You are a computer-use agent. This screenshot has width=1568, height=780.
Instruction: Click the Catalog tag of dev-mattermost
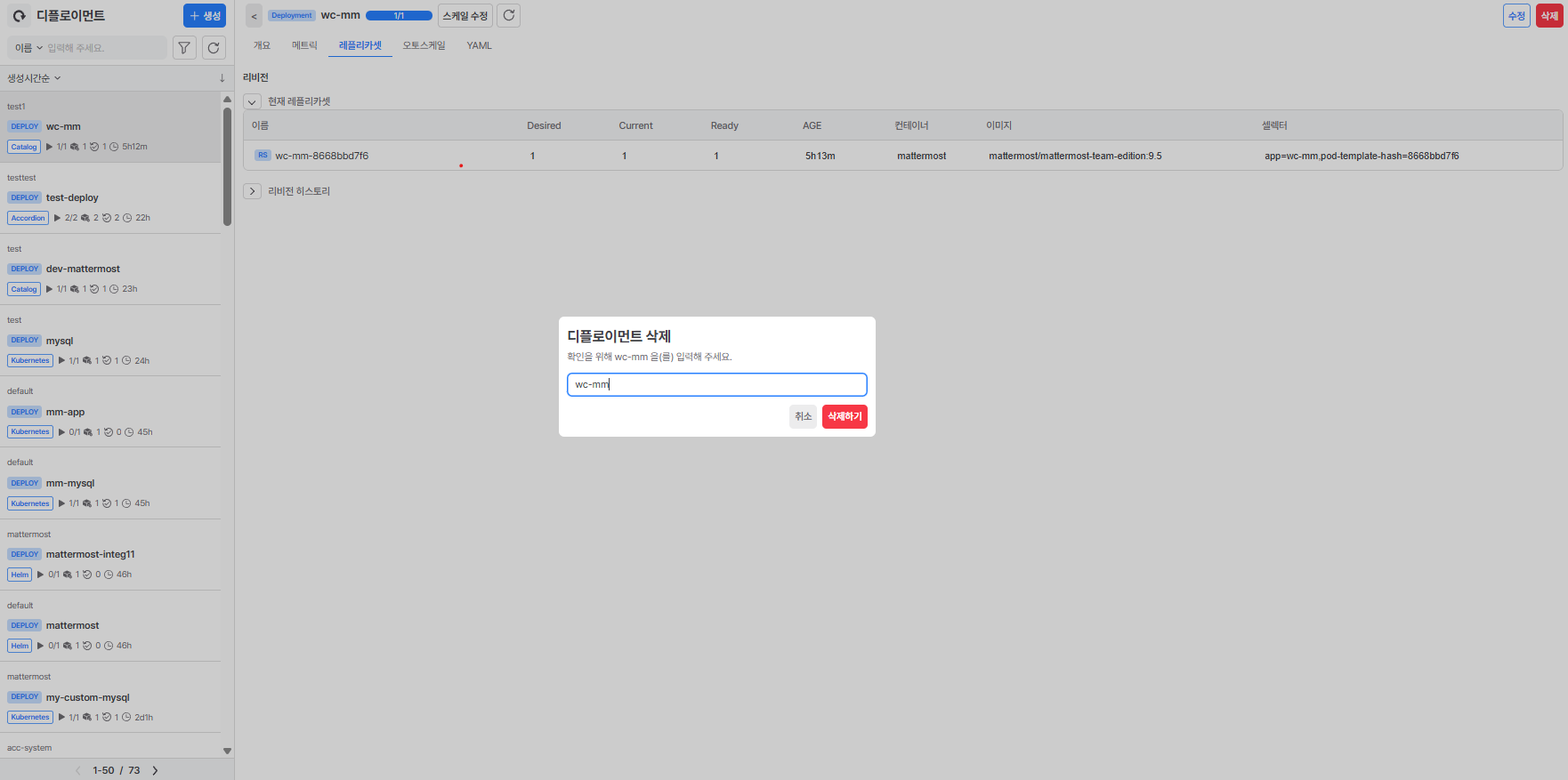(x=24, y=289)
